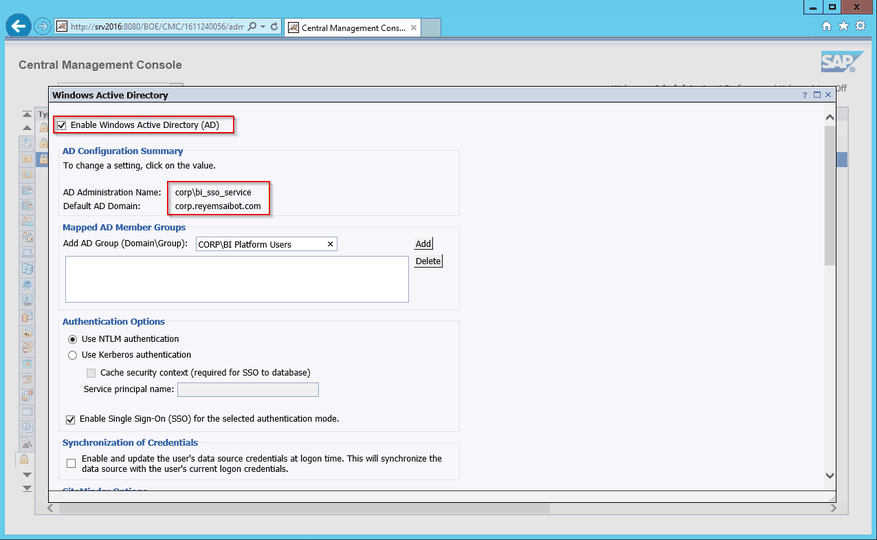Click the browser forward arrow button
This screenshot has height=540, width=877.
click(x=42, y=26)
